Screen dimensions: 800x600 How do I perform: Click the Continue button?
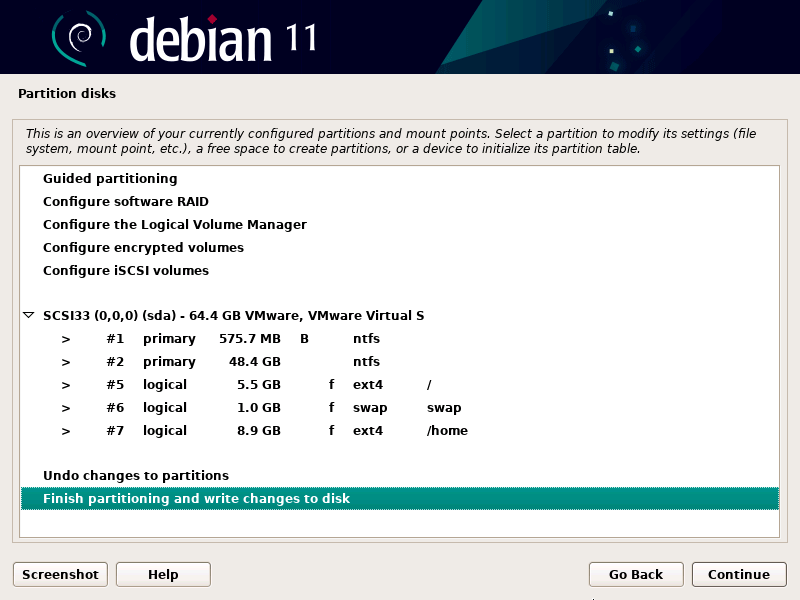tap(739, 574)
